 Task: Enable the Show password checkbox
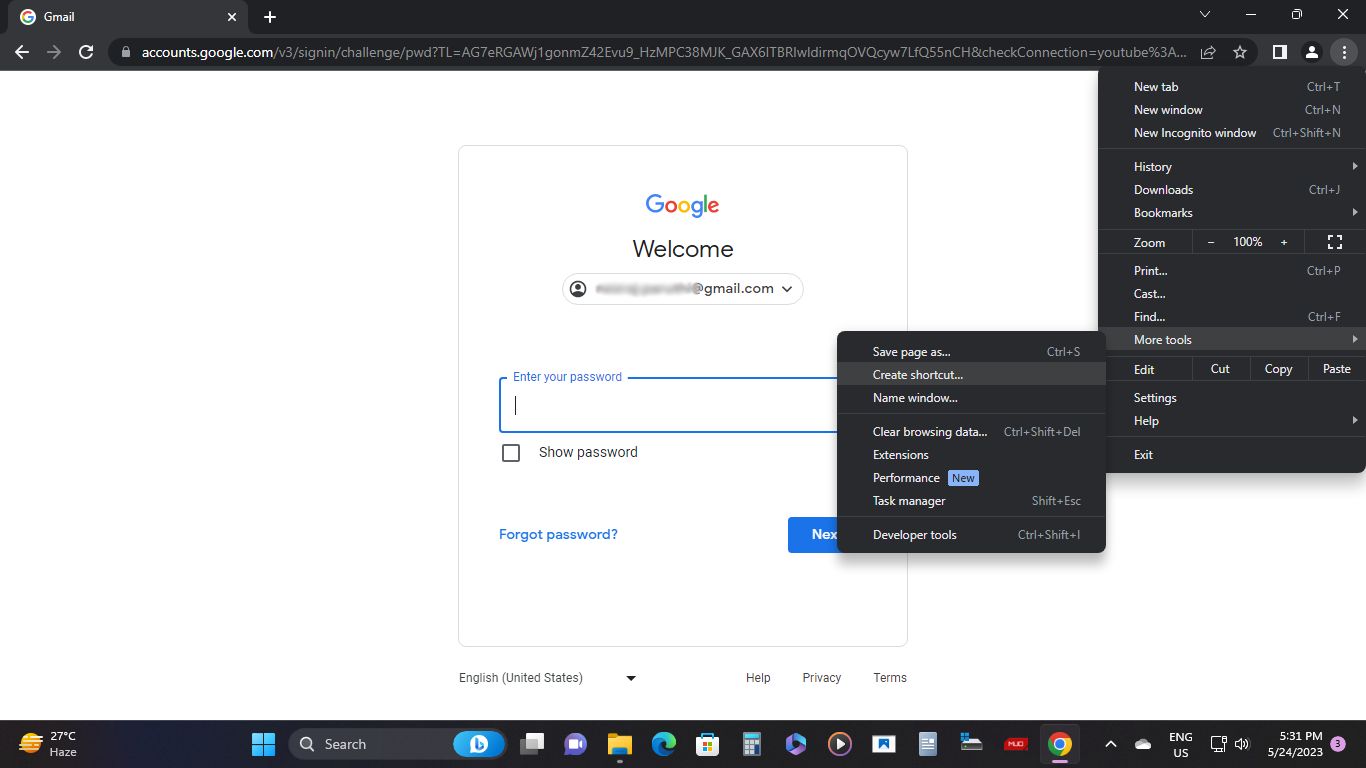click(x=511, y=452)
